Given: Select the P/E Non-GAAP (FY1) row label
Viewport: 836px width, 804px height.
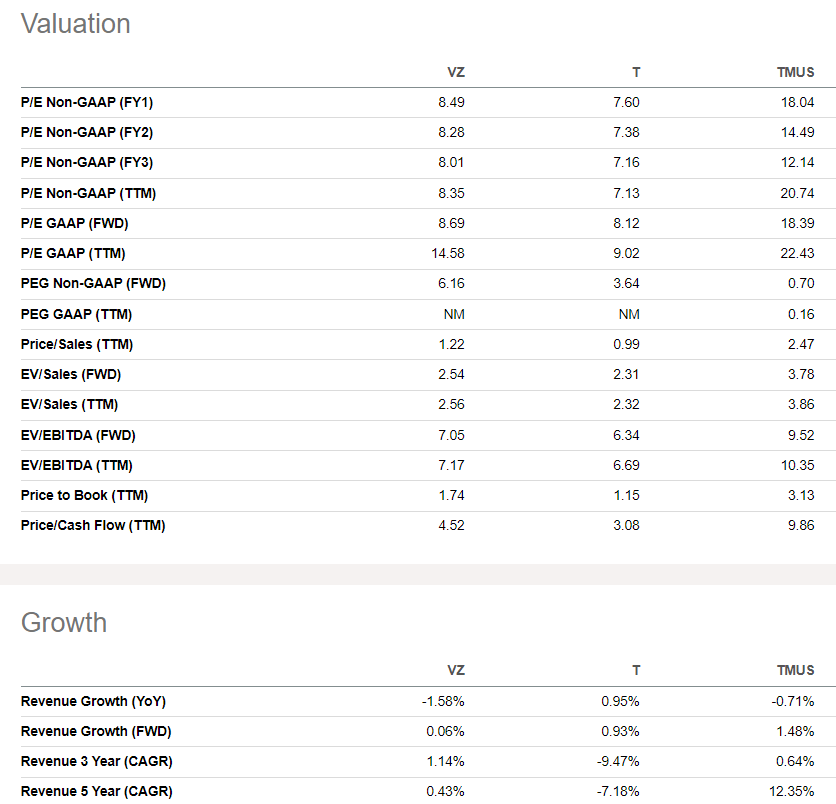Looking at the screenshot, I should point(87,102).
